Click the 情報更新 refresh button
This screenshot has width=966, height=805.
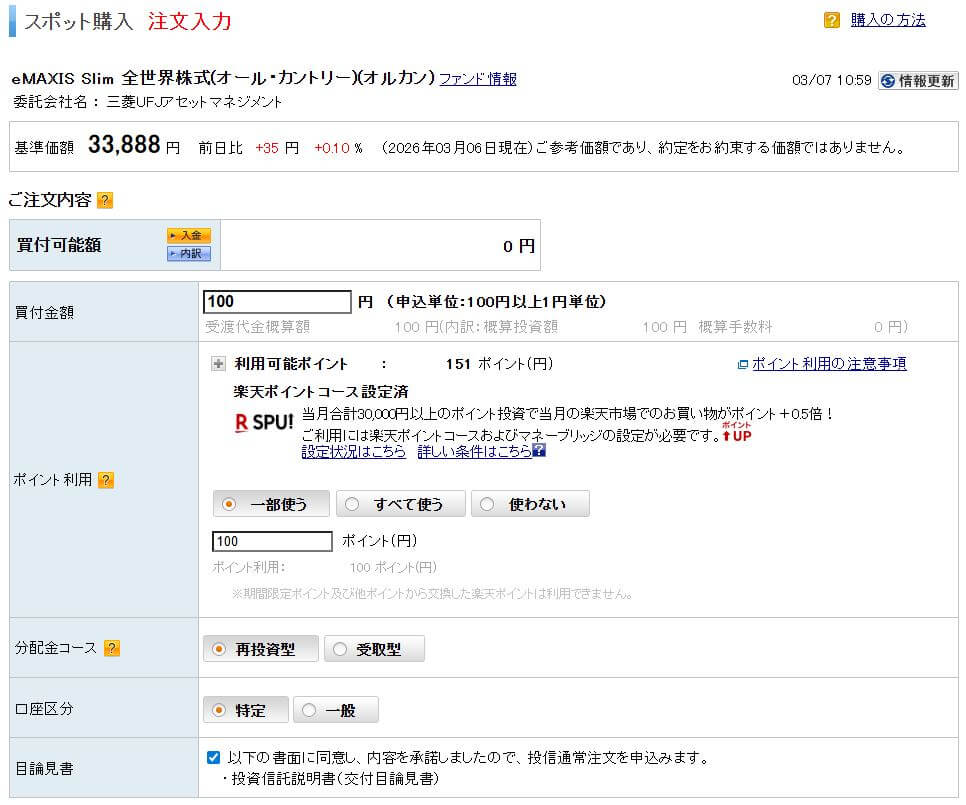(918, 81)
